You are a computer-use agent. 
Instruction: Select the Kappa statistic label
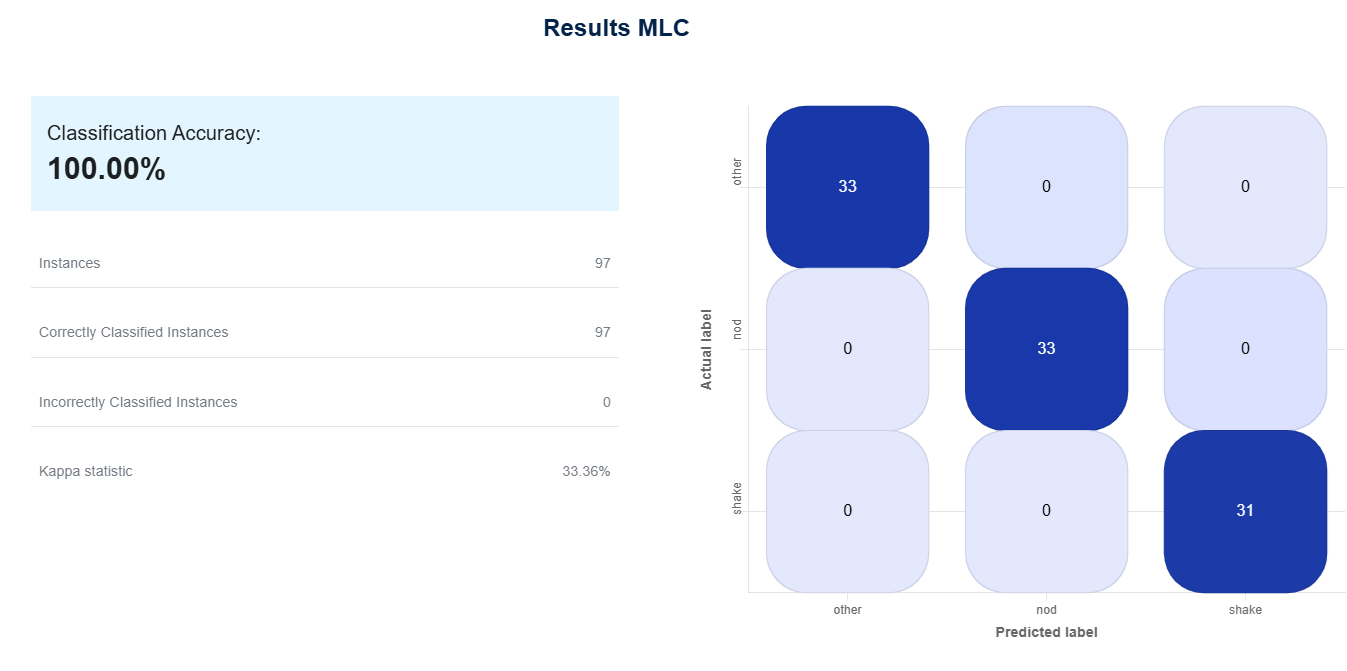click(x=86, y=471)
